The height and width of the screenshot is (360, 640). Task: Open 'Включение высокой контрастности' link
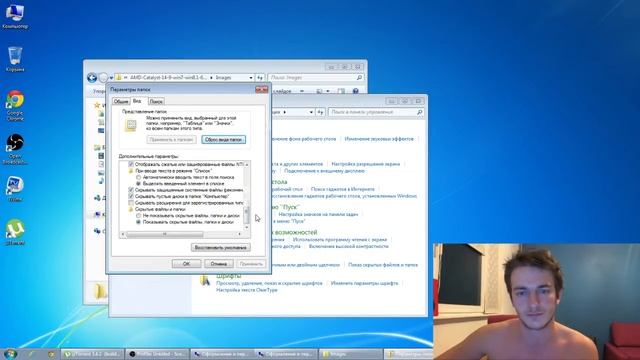pyautogui.click(x=349, y=247)
